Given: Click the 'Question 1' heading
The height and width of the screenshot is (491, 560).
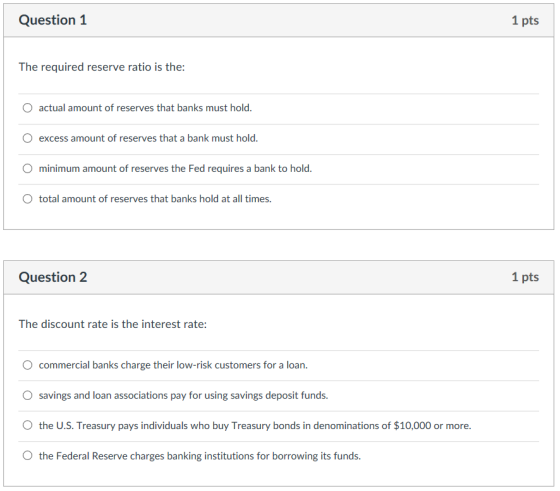Looking at the screenshot, I should point(53,20).
